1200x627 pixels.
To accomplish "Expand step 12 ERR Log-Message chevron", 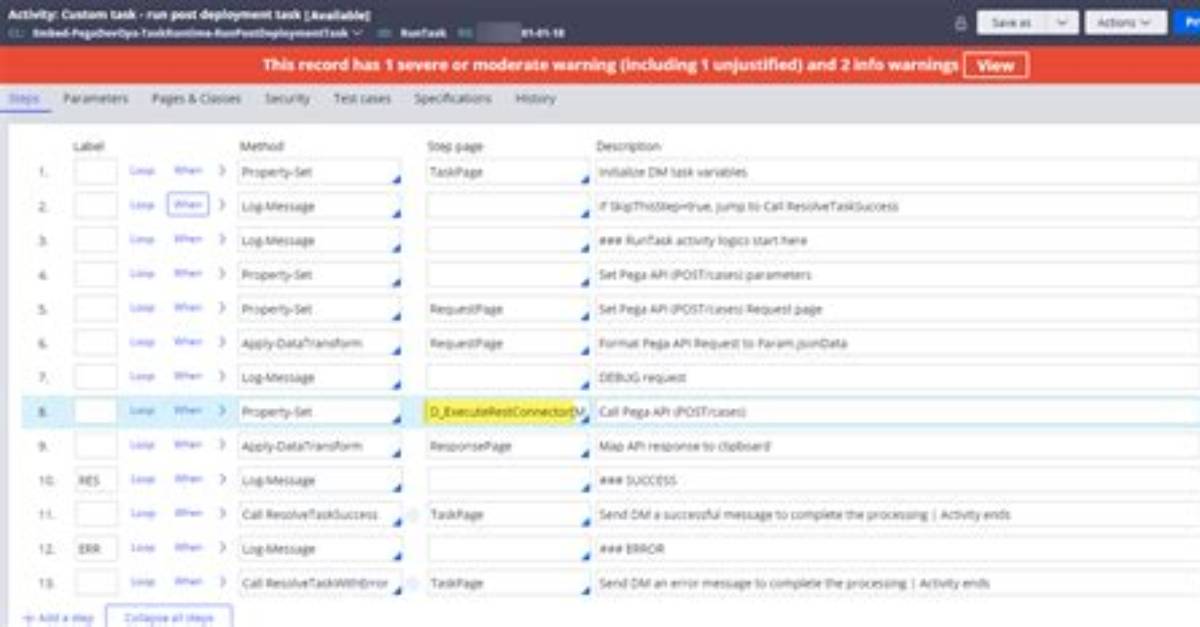I will [x=222, y=548].
